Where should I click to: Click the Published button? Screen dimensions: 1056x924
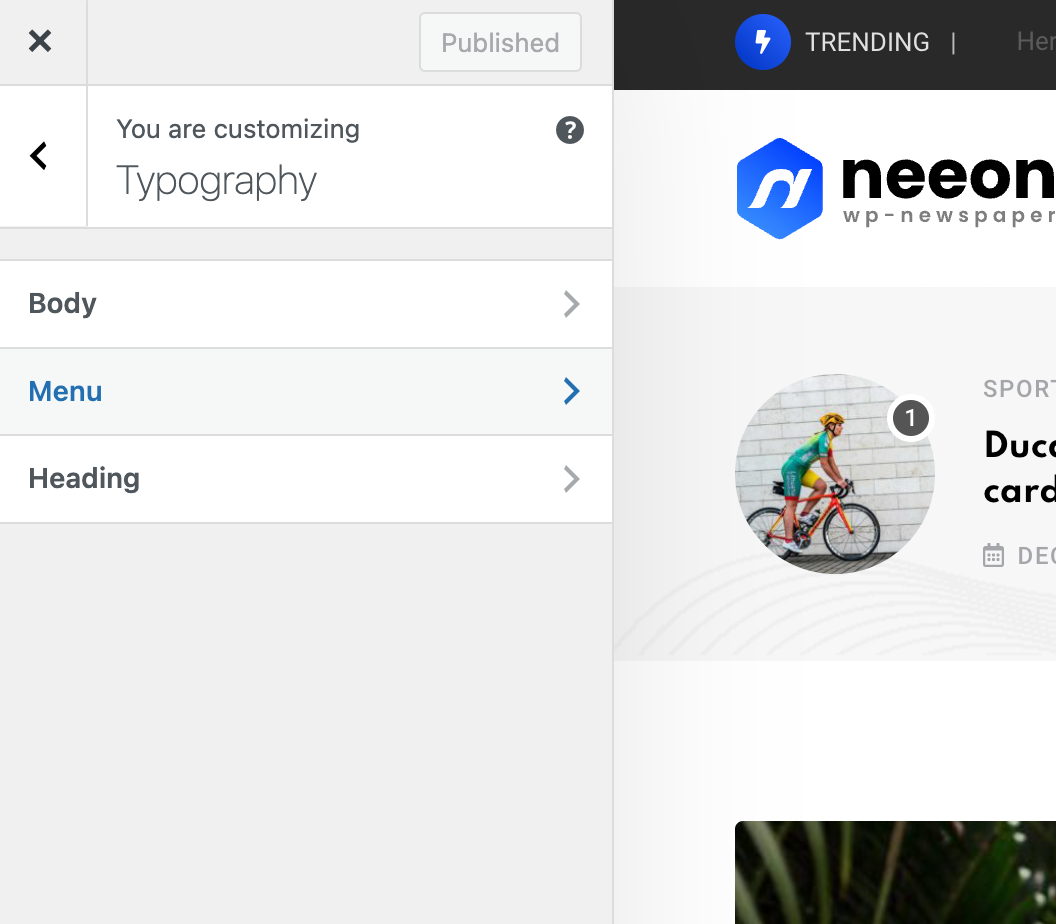point(500,42)
